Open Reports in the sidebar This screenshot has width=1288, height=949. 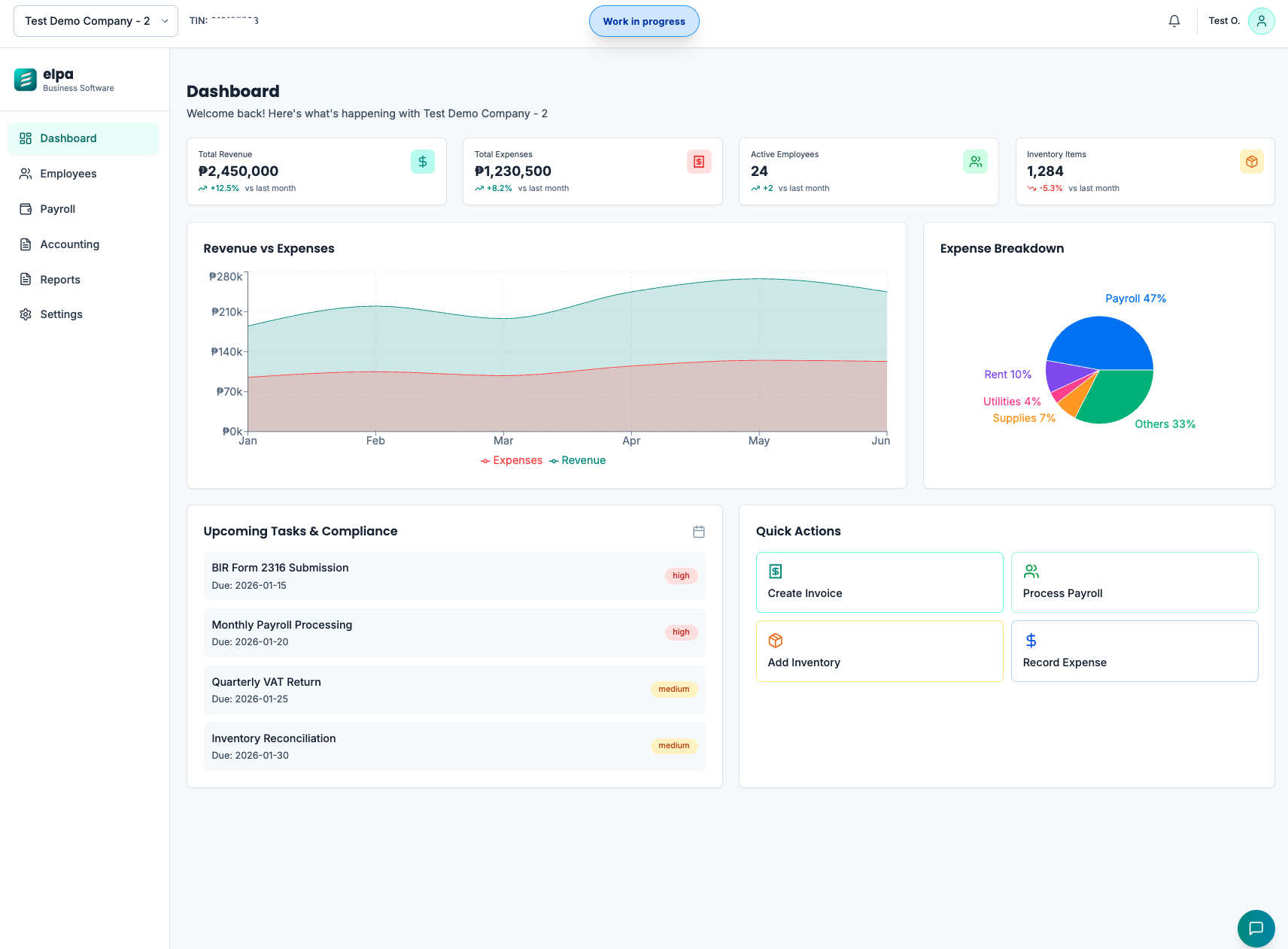coord(83,280)
